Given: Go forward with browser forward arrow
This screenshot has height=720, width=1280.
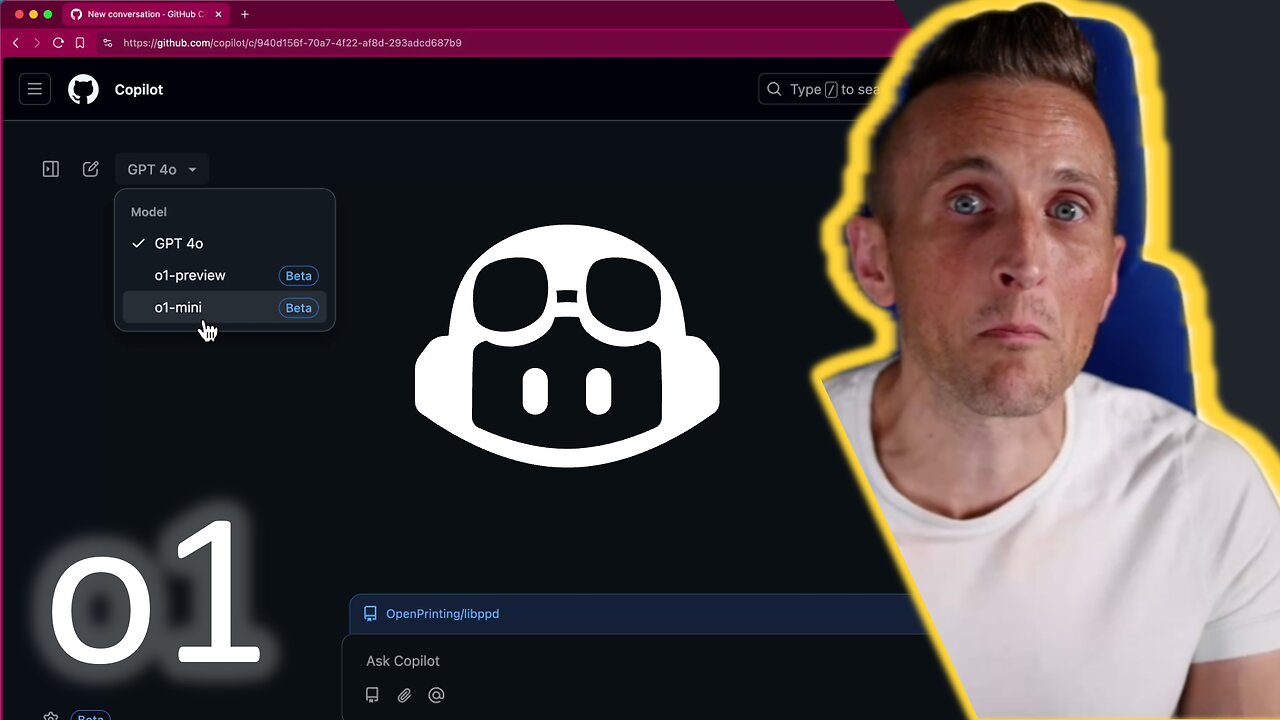Looking at the screenshot, I should [37, 43].
